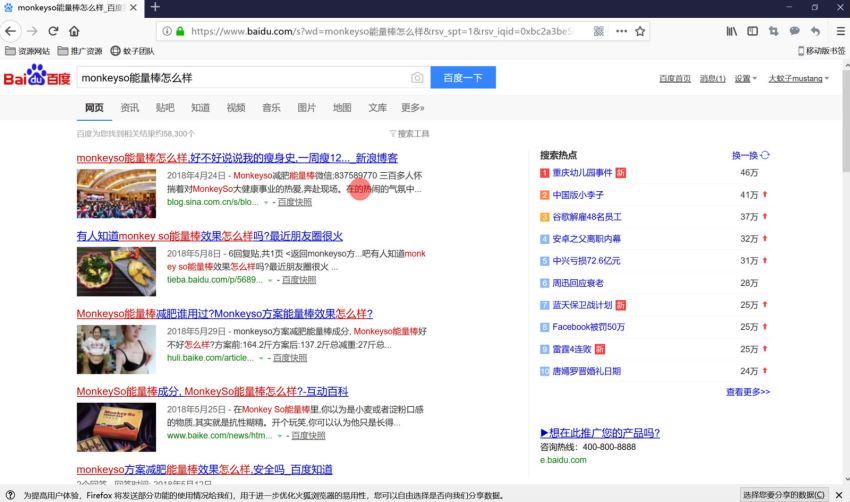Click the undo arrow toolbar icon
Viewport: 850px width, 502px height.
coord(815,31)
